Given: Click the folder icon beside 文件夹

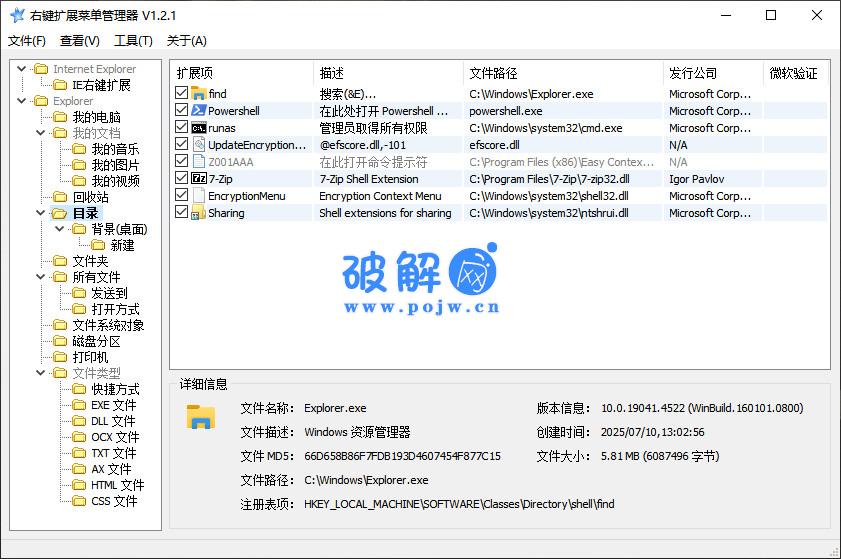Looking at the screenshot, I should coord(61,261).
